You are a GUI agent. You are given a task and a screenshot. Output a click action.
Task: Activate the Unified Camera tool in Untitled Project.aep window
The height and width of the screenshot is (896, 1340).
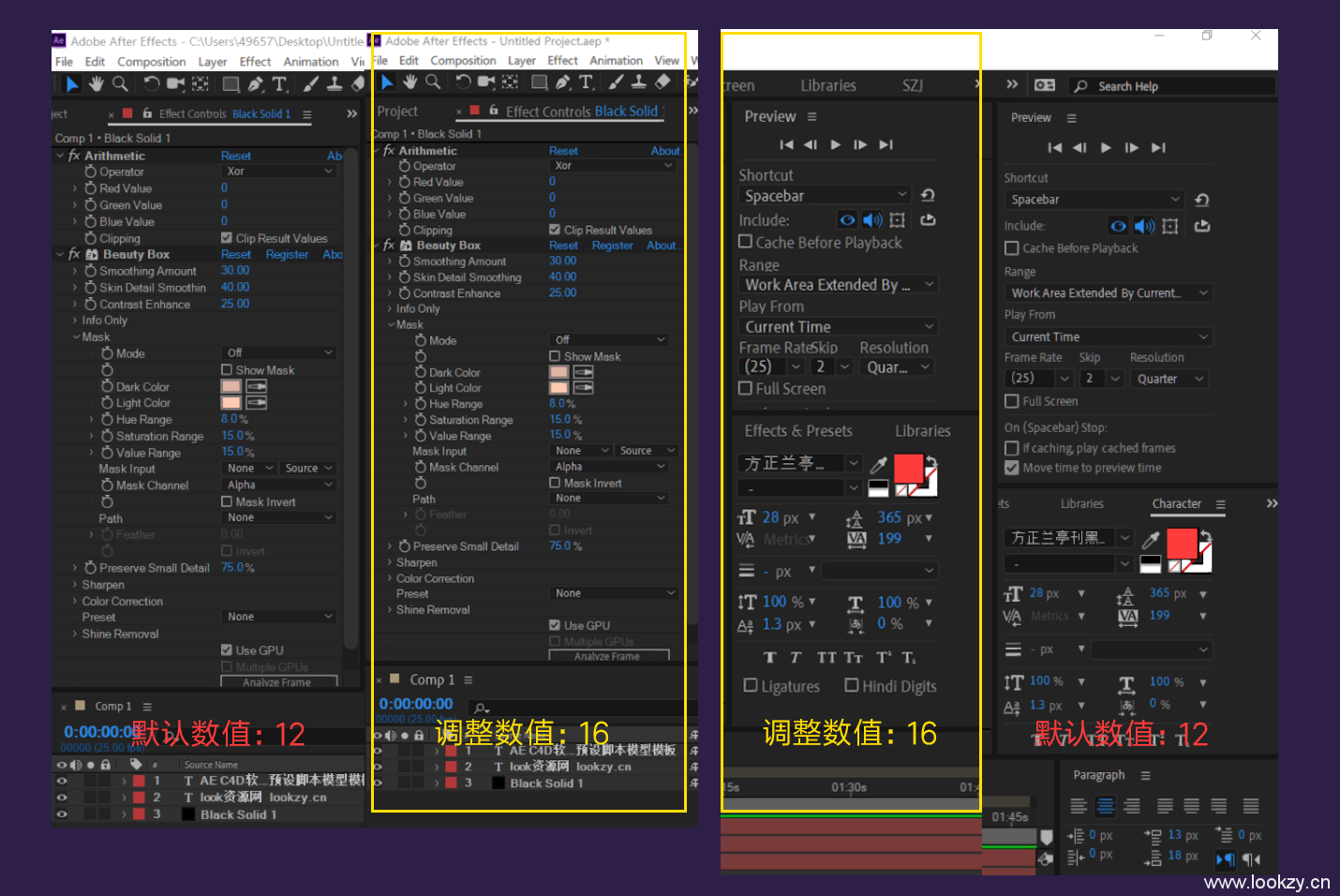pos(487,82)
